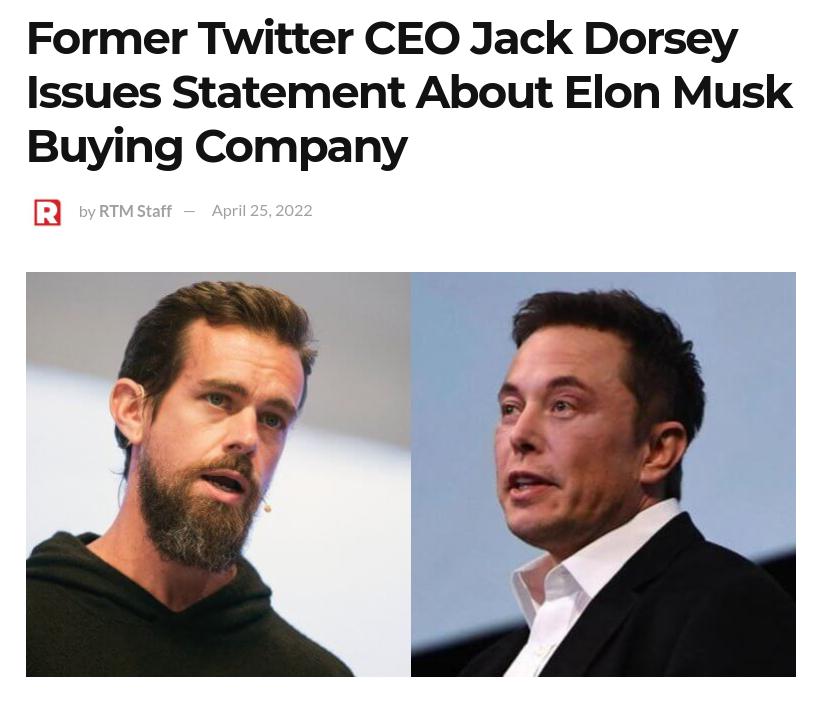819x701 pixels.
Task: Click the word Former starting the headline
Action: click(107, 38)
